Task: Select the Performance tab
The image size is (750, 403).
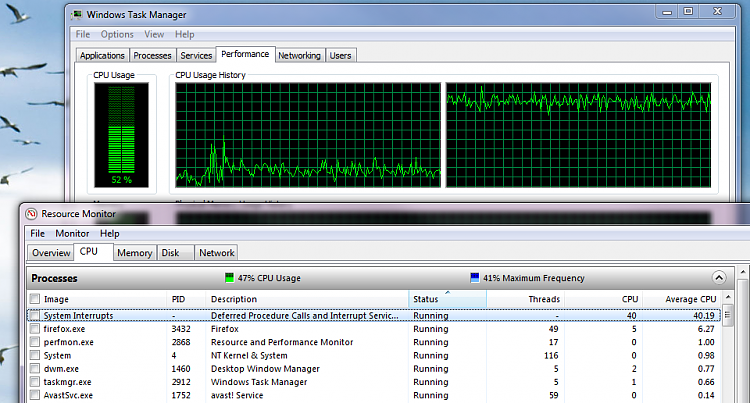Action: coord(245,54)
